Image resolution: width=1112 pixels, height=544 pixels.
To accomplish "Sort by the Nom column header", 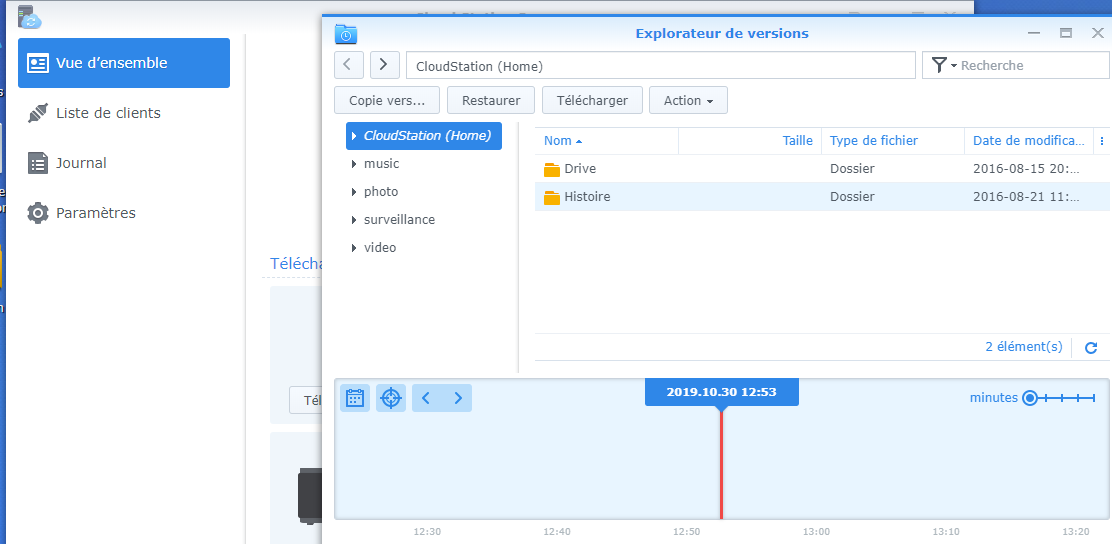I will [x=606, y=141].
